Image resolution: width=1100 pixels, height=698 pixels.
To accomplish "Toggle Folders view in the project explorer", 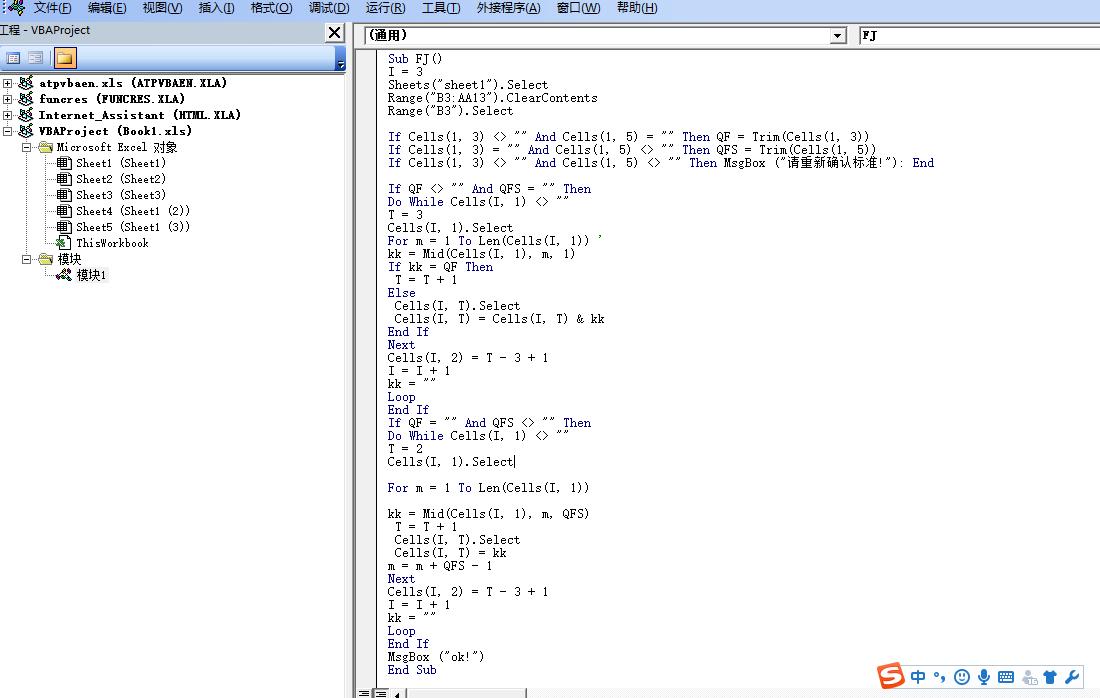I will 65,58.
